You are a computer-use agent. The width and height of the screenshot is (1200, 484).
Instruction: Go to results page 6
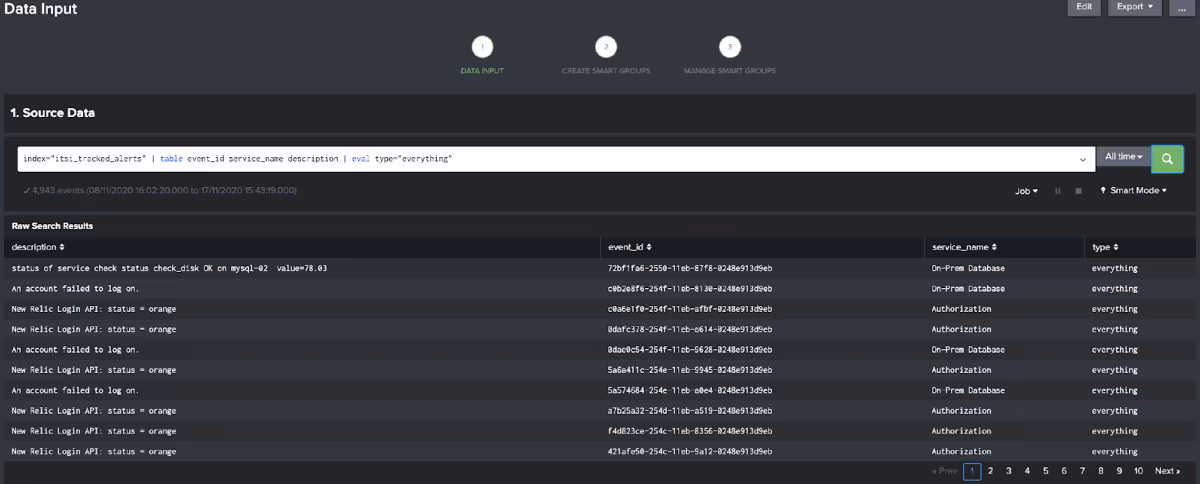click(1064, 471)
